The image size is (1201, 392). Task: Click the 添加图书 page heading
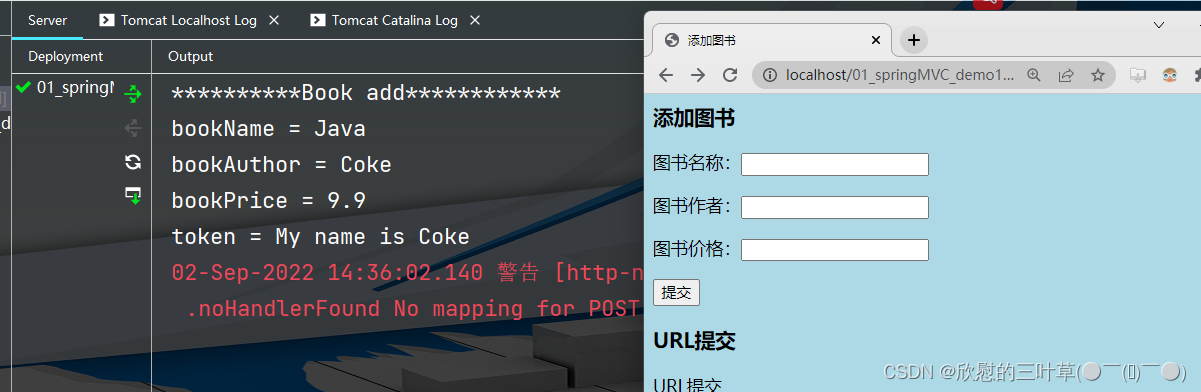pyautogui.click(x=694, y=119)
